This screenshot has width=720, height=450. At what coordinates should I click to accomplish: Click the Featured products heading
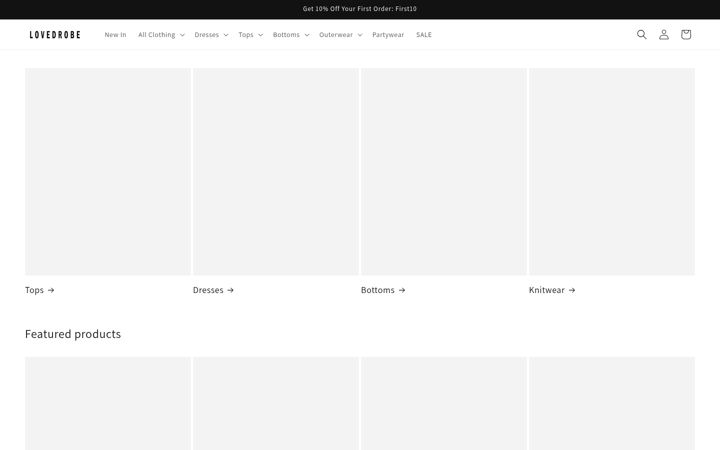(73, 334)
